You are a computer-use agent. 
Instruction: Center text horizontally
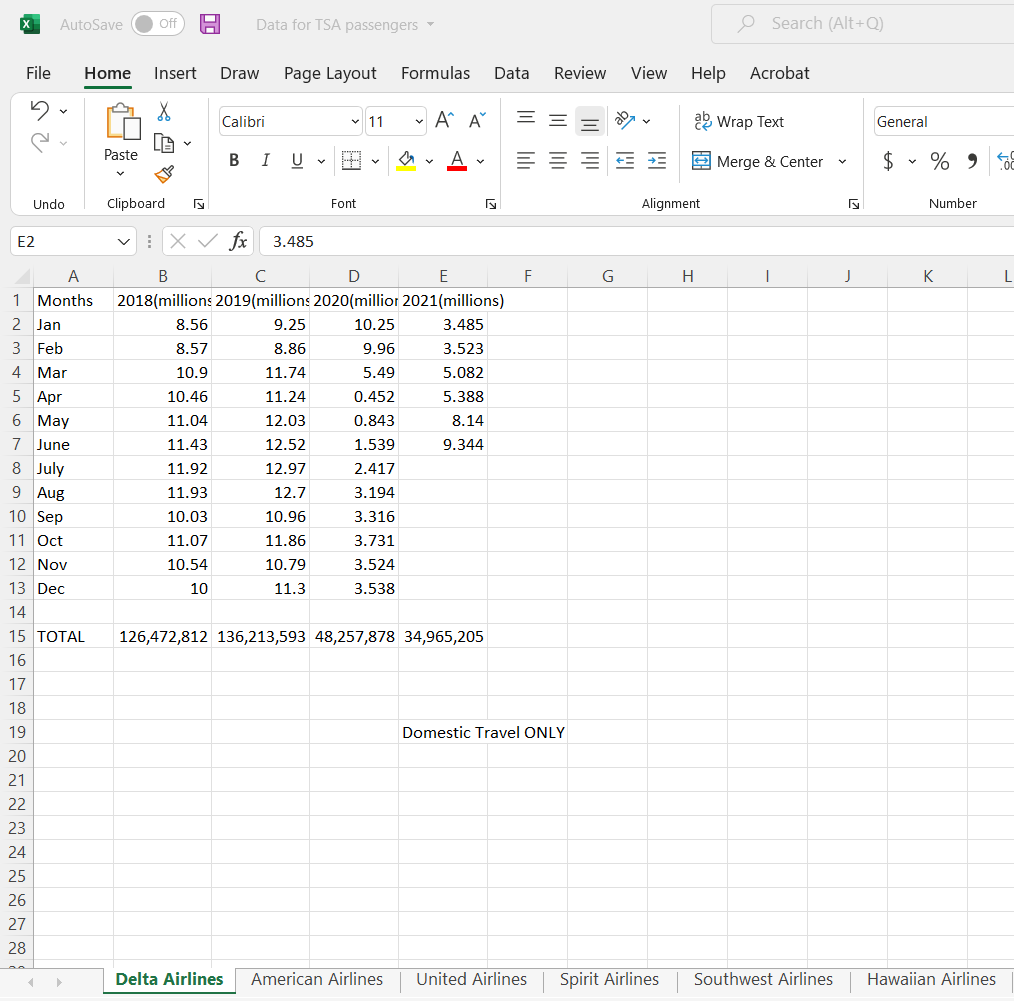pyautogui.click(x=558, y=160)
